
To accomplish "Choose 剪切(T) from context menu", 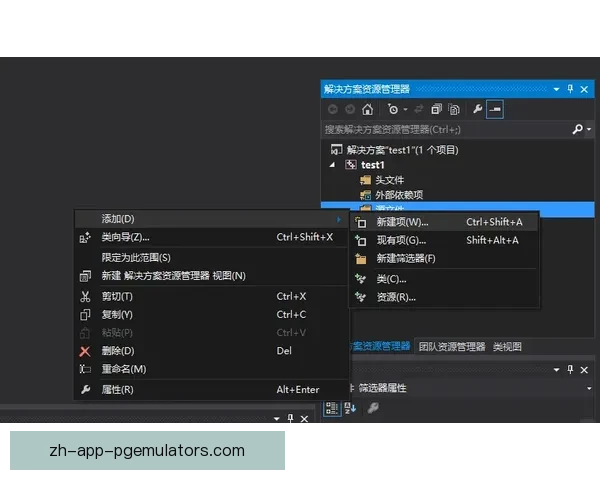I will (x=211, y=296).
